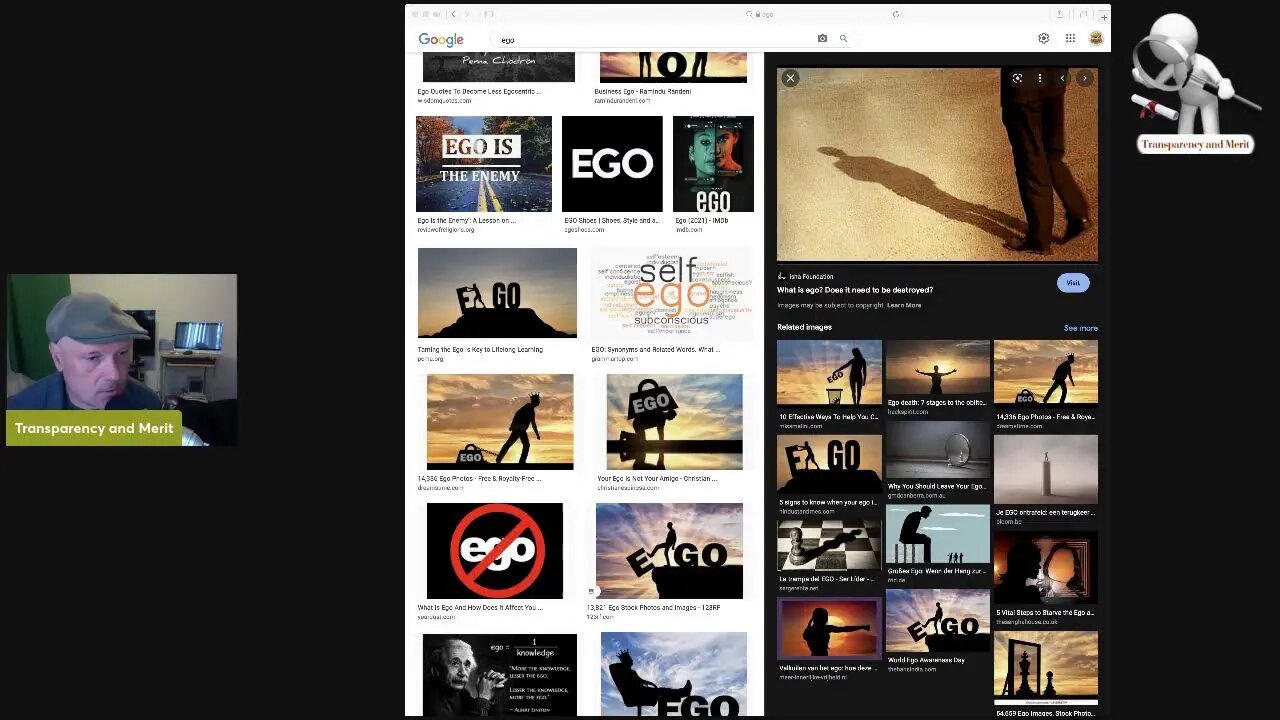The height and width of the screenshot is (720, 1280).
Task: Click the magnifier search button
Action: click(843, 39)
